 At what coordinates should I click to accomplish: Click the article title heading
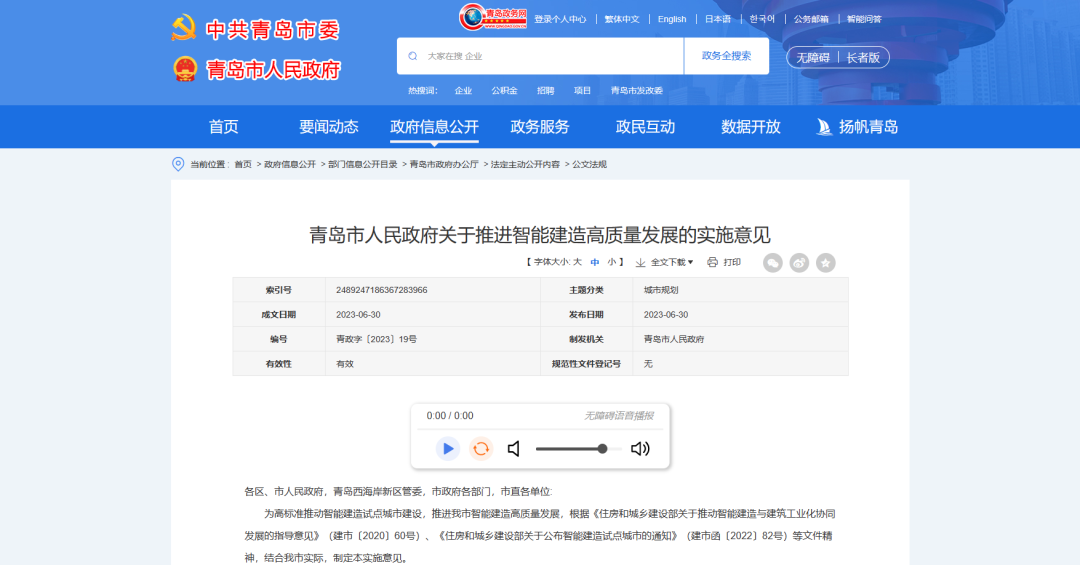(540, 235)
